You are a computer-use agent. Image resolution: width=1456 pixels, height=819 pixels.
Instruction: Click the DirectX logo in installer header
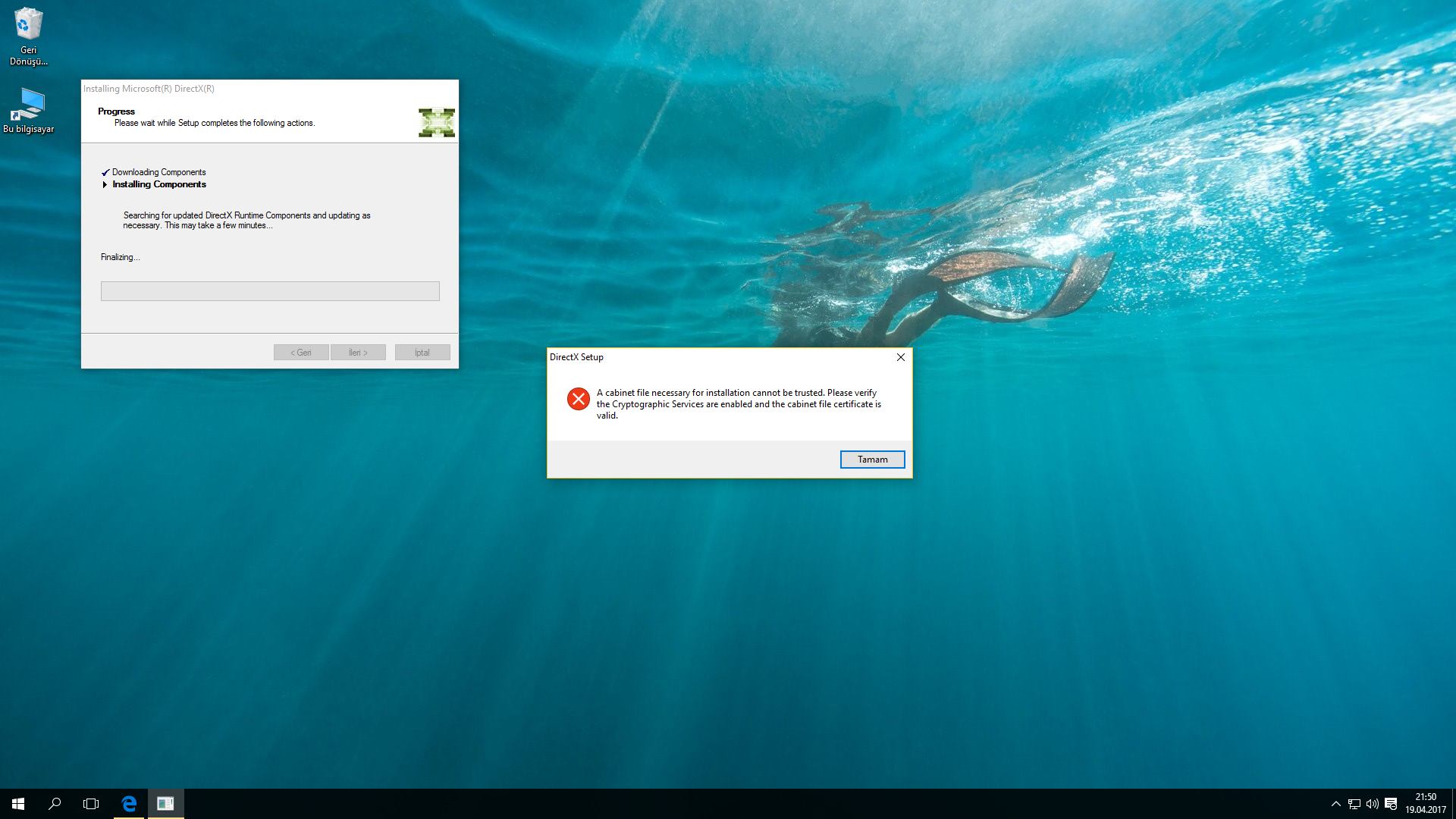(x=437, y=123)
